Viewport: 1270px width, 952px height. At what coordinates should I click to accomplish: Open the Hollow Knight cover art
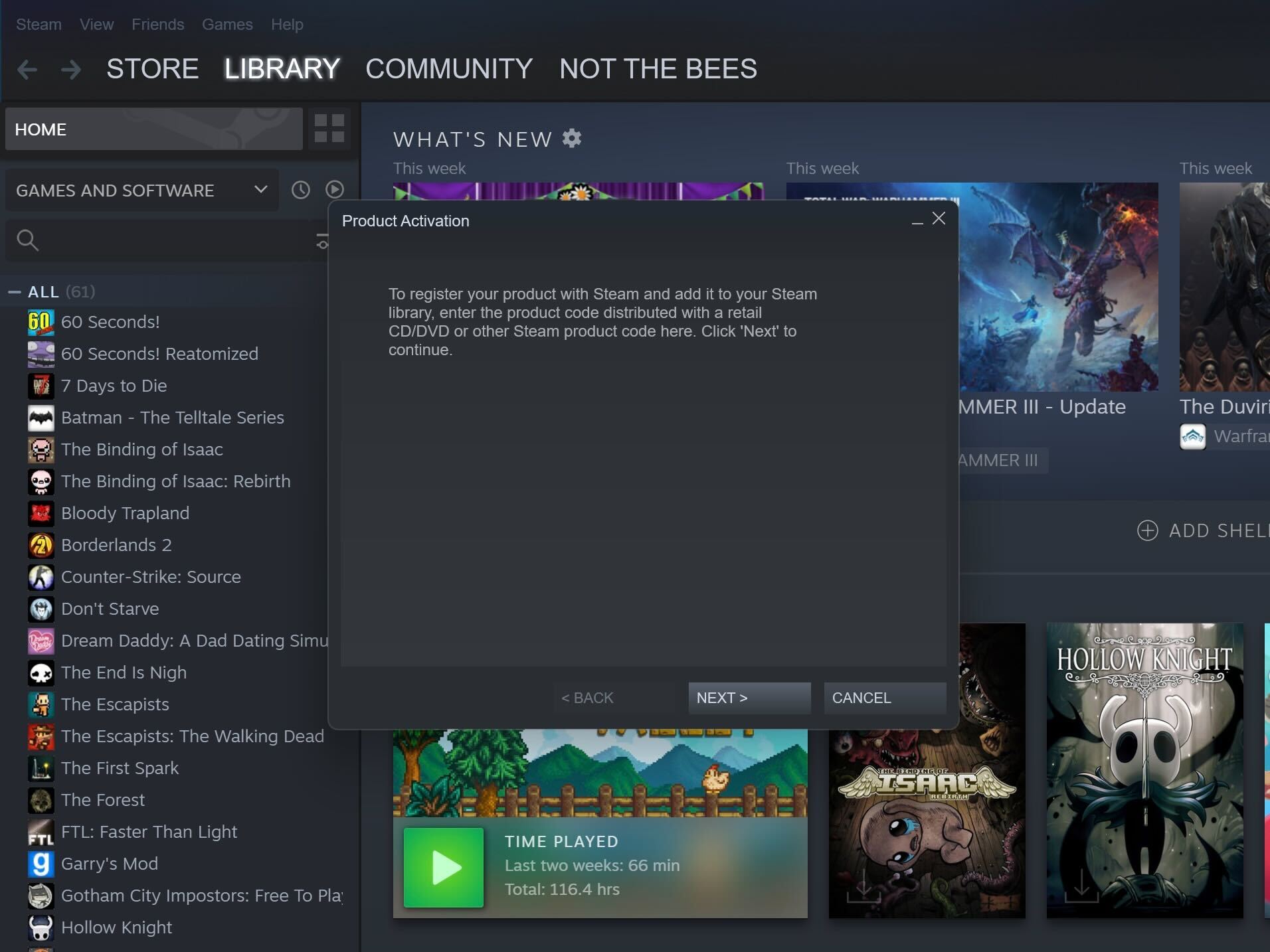click(x=1144, y=770)
